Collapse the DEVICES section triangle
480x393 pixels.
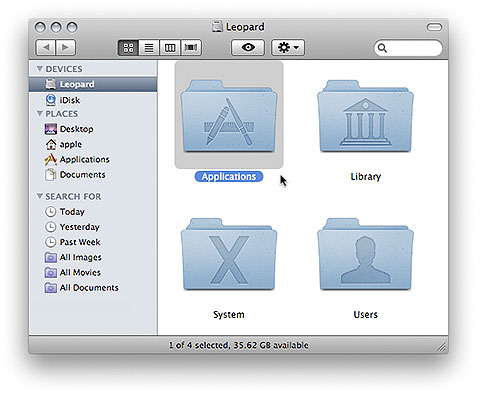tap(40, 69)
